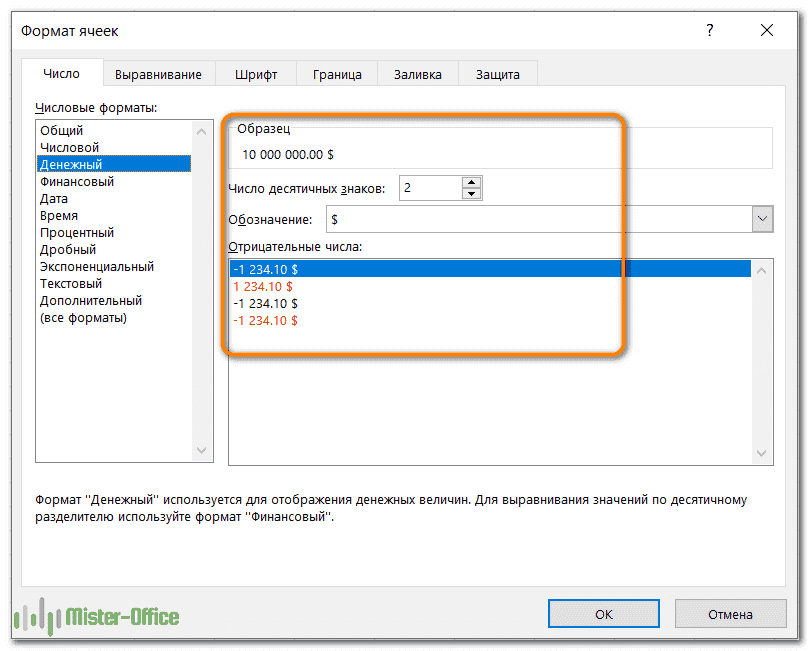Open the Защита tab
Viewport: 810px width, 651px height.
[x=497, y=74]
